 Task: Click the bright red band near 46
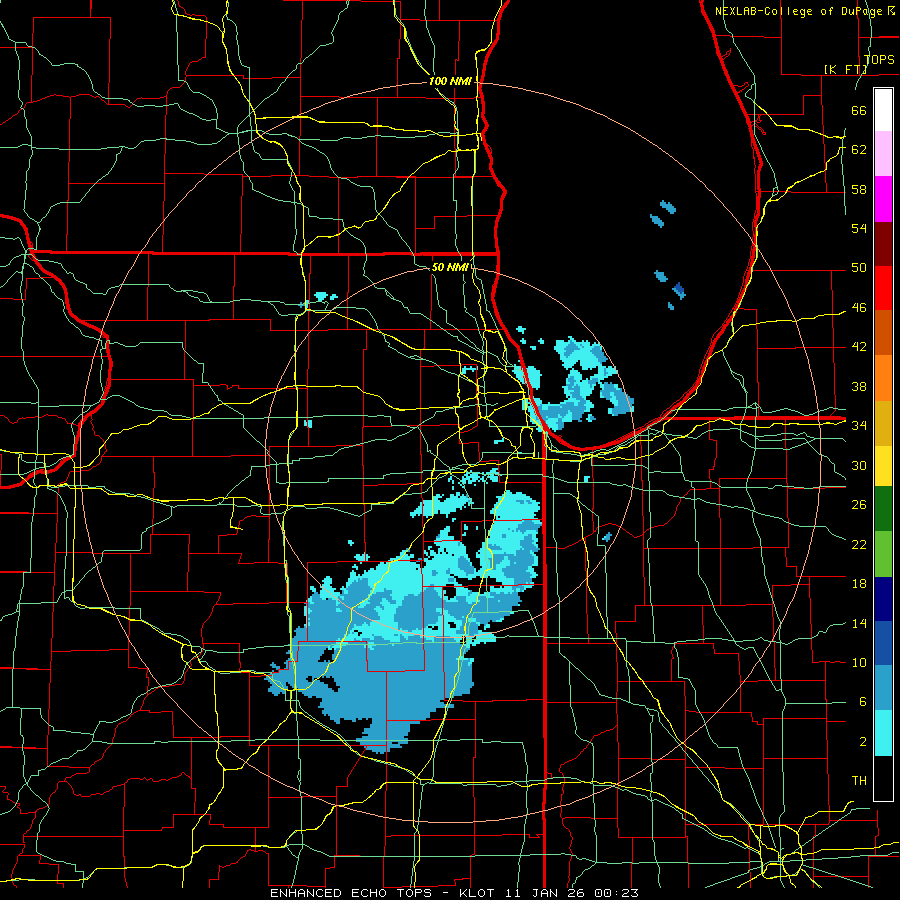point(883,288)
